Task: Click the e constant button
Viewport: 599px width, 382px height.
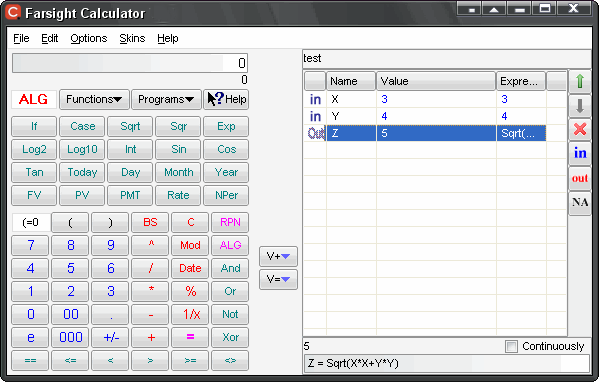Action: tap(30, 337)
